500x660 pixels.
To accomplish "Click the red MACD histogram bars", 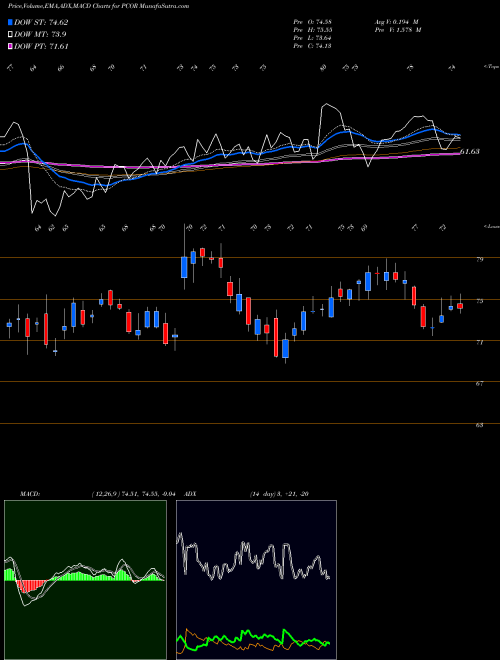I will 32,586.
